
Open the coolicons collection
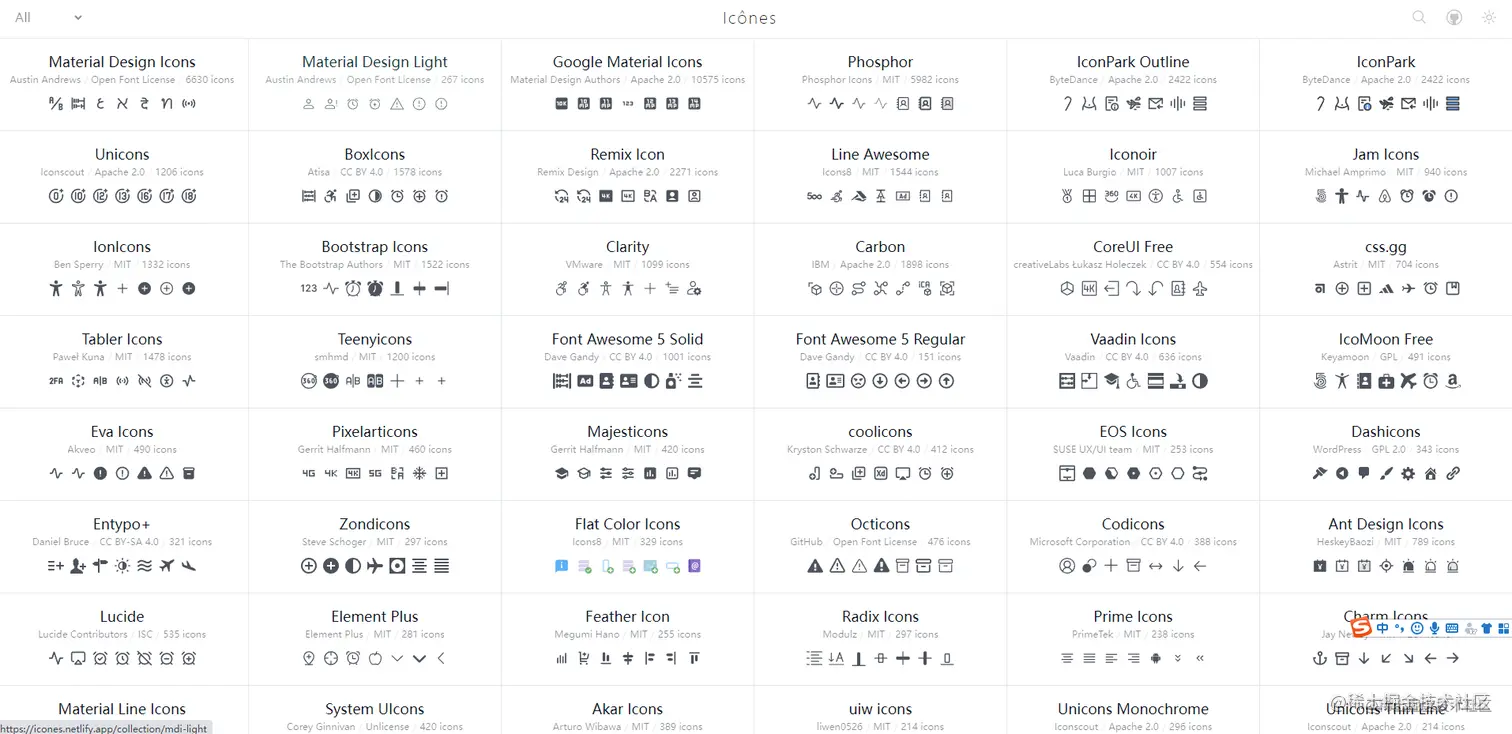click(880, 432)
